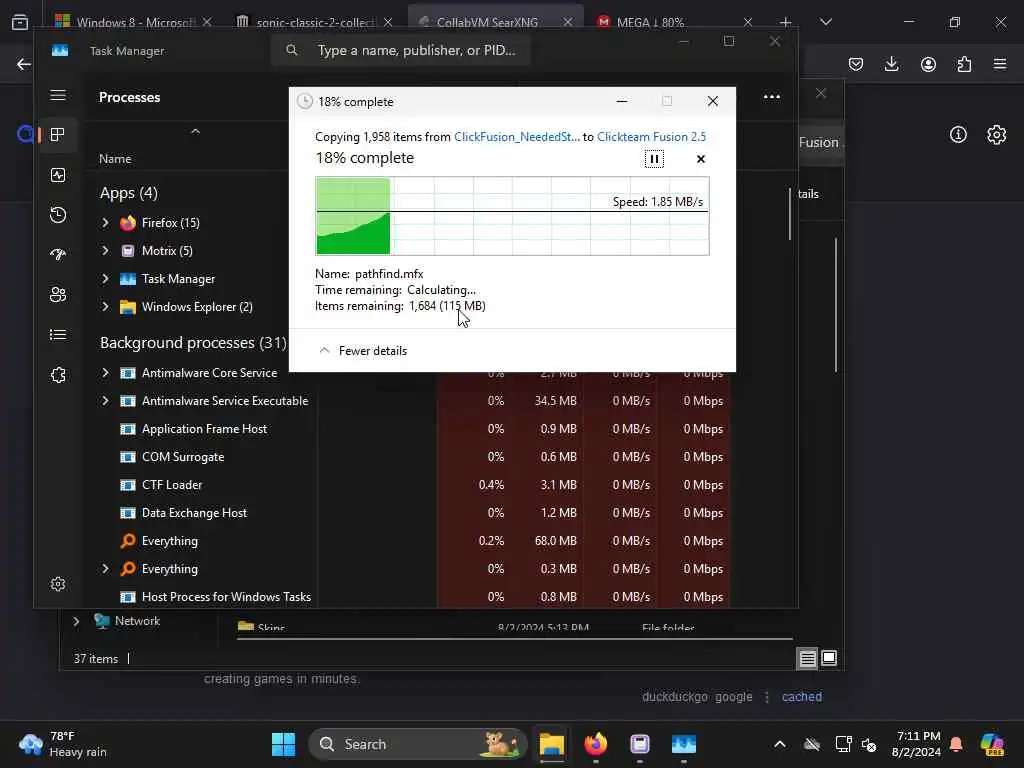Expand Task Manager process entry

[105, 279]
